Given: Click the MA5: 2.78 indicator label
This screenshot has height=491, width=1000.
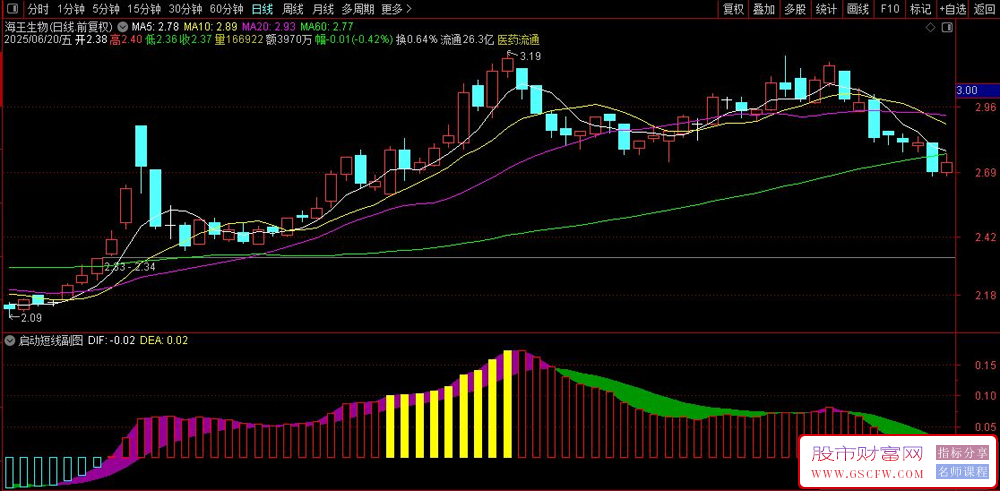Looking at the screenshot, I should tap(155, 27).
